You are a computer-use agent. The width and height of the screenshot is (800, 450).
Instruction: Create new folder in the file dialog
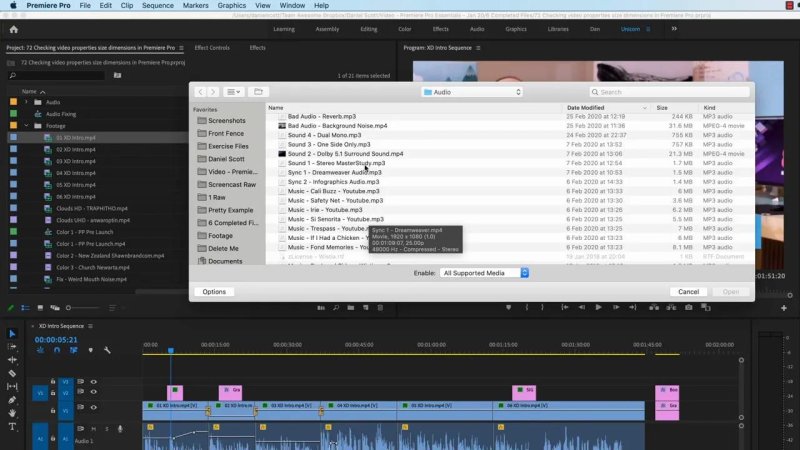pos(258,92)
